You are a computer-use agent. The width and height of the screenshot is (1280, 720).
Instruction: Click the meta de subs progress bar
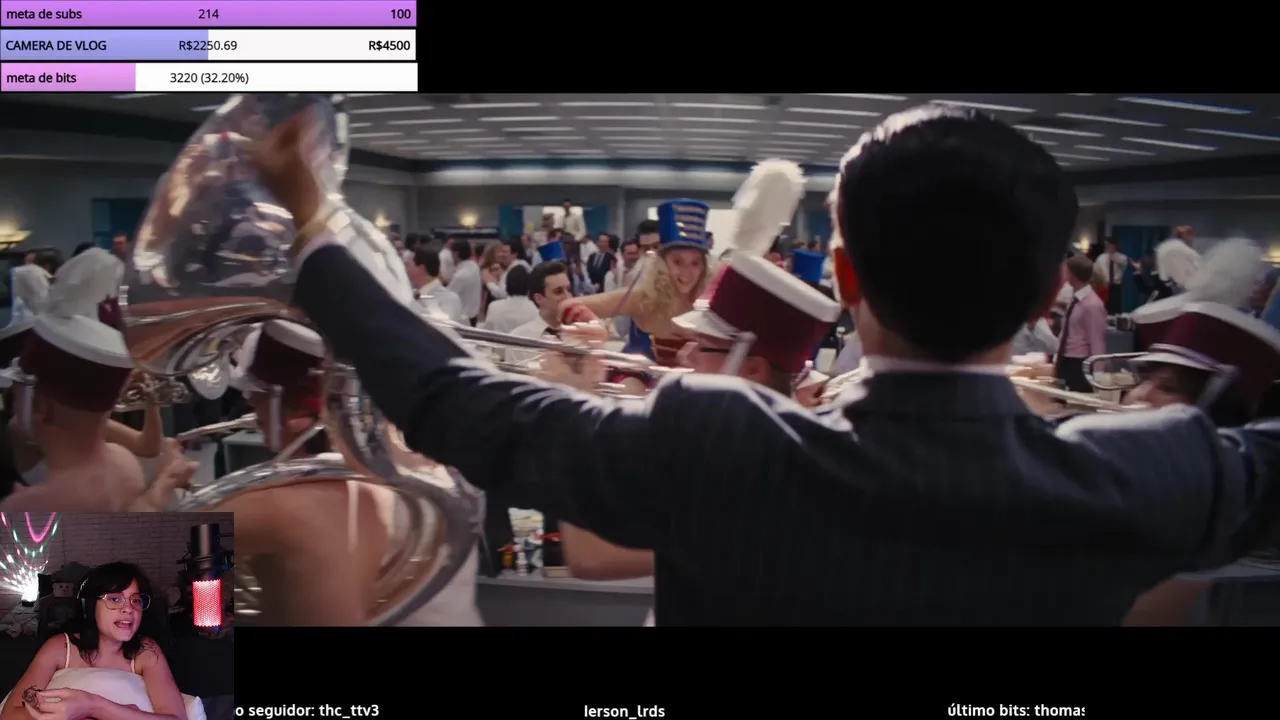(208, 14)
